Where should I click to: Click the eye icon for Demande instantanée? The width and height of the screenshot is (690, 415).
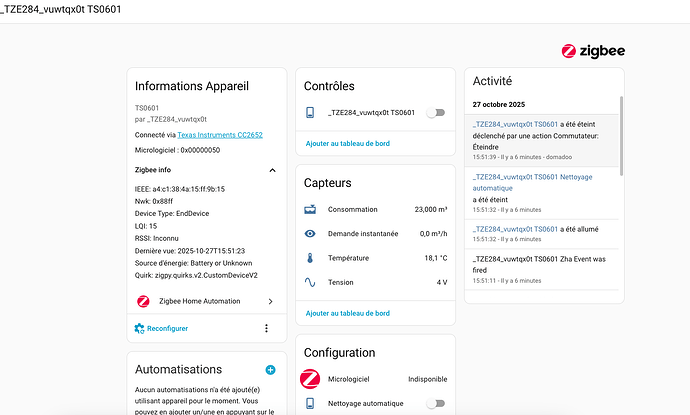(310, 233)
